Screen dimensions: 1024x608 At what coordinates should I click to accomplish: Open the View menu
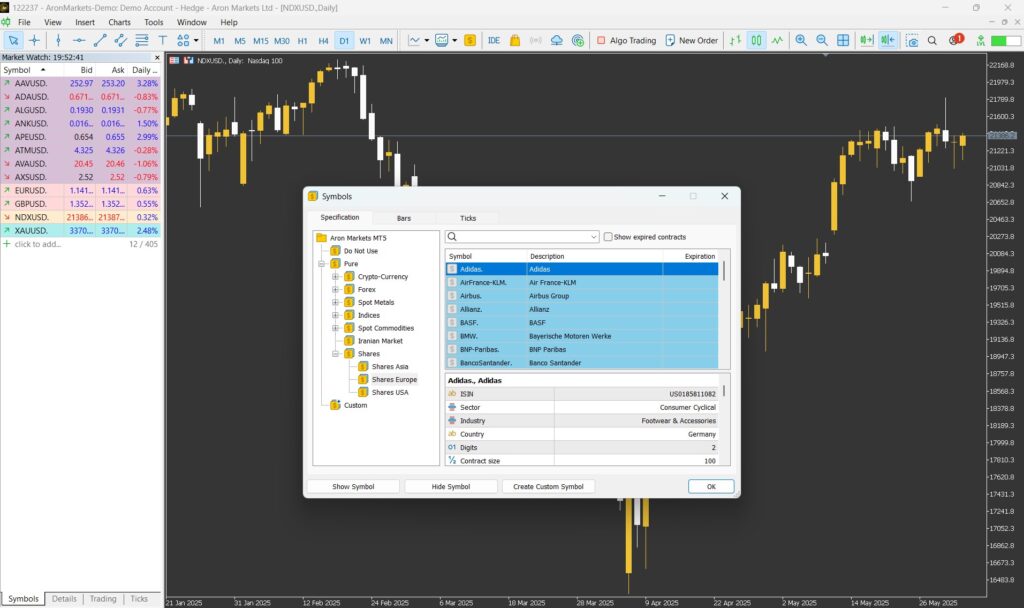pyautogui.click(x=53, y=22)
